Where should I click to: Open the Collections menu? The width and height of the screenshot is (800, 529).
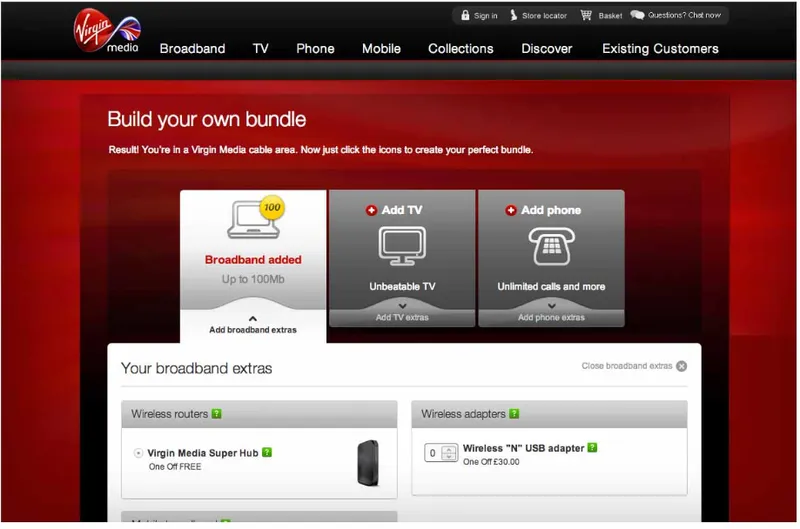click(461, 49)
